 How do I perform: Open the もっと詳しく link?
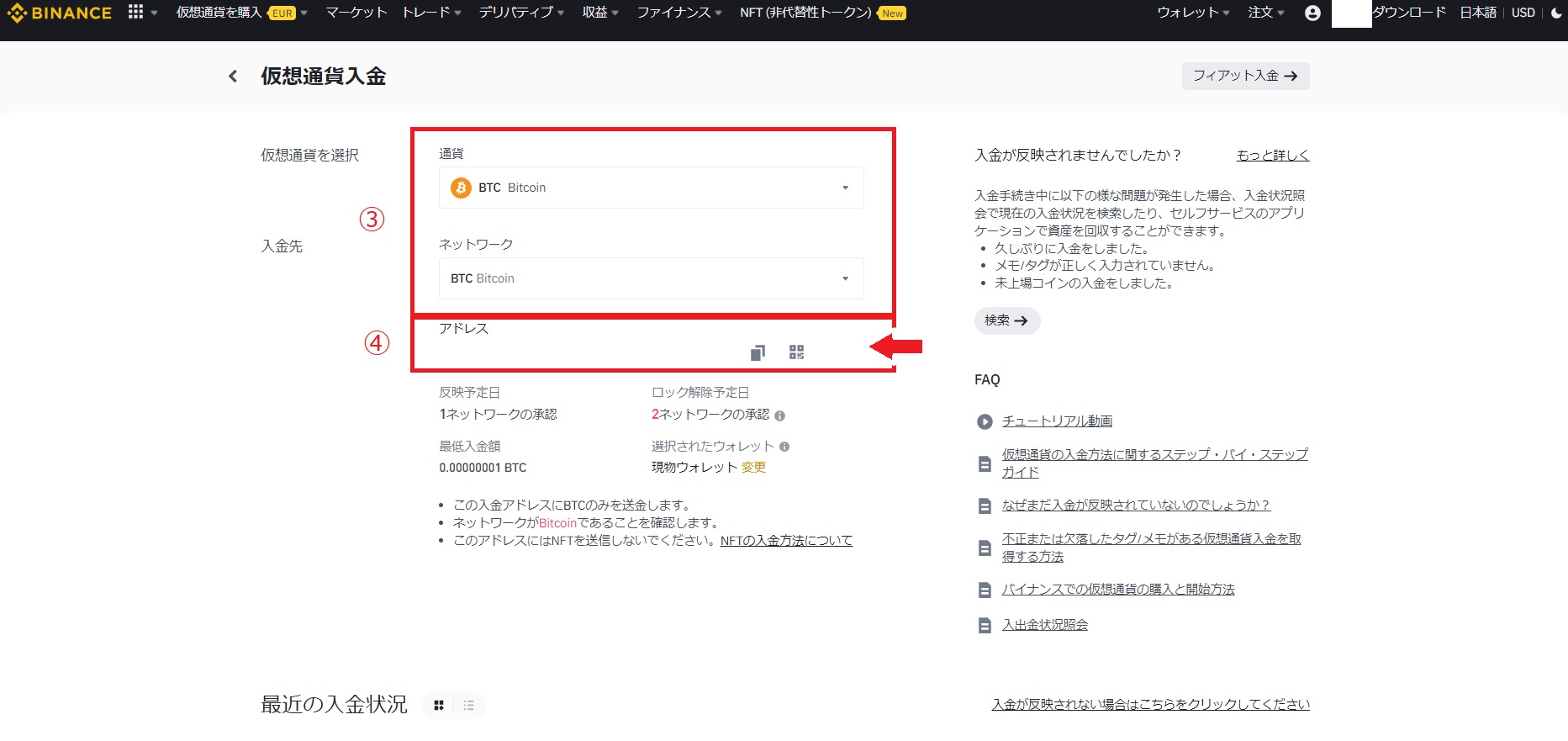1273,156
